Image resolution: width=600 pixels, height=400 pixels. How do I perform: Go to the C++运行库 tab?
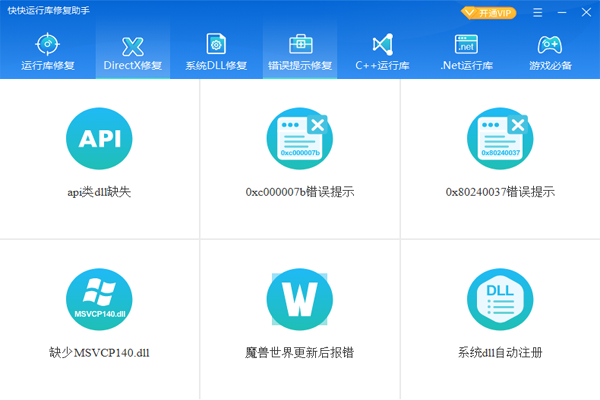coord(382,52)
